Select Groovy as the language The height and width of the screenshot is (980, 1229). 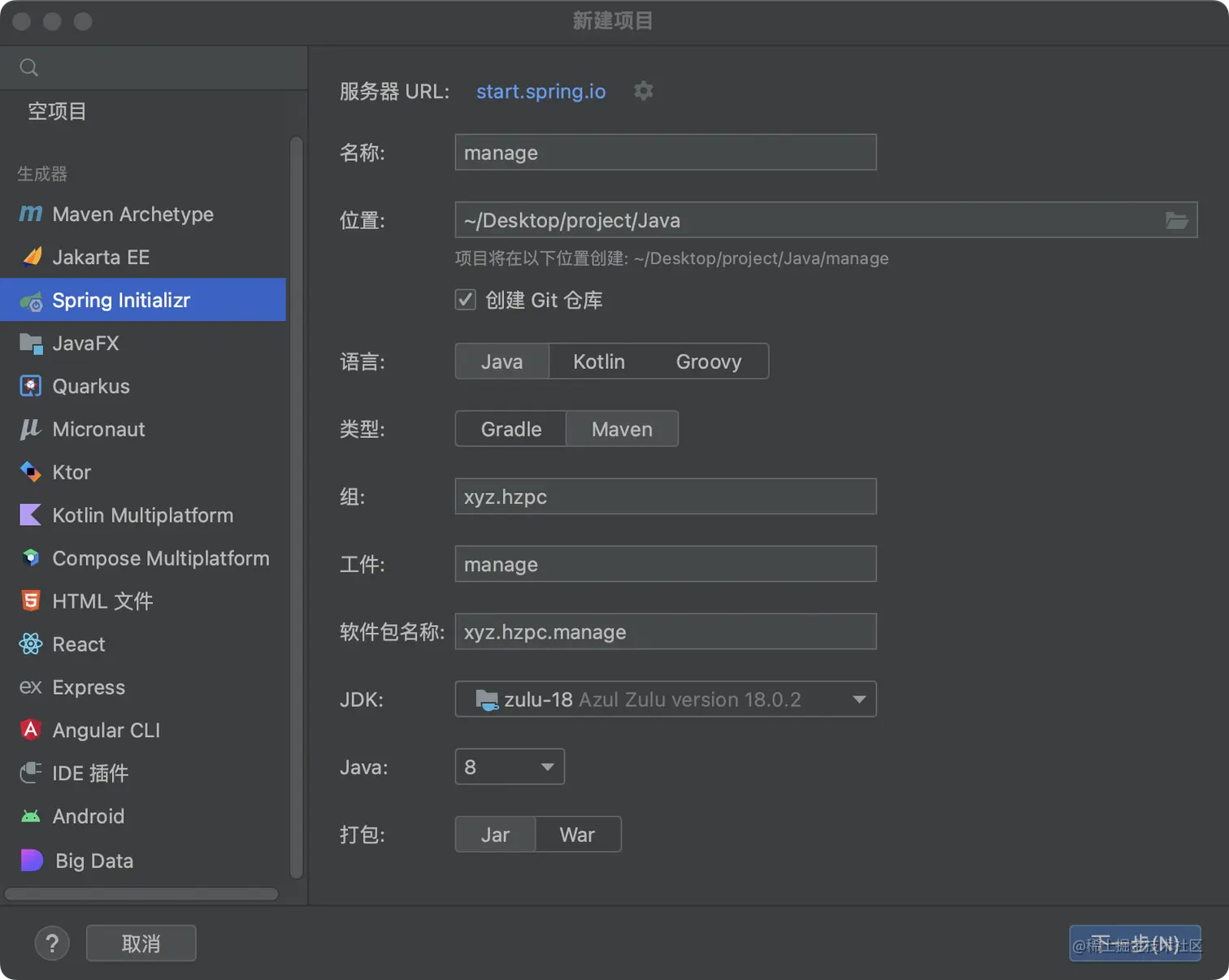pos(709,362)
